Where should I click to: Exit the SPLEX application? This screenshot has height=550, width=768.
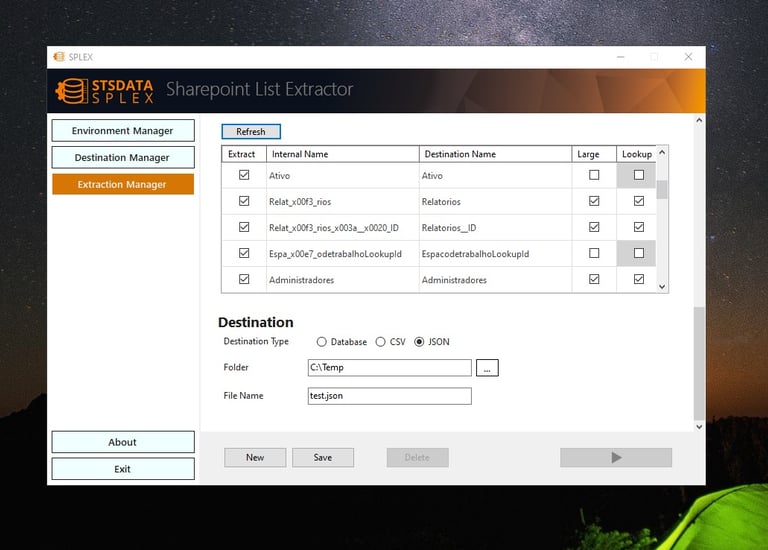tap(122, 469)
